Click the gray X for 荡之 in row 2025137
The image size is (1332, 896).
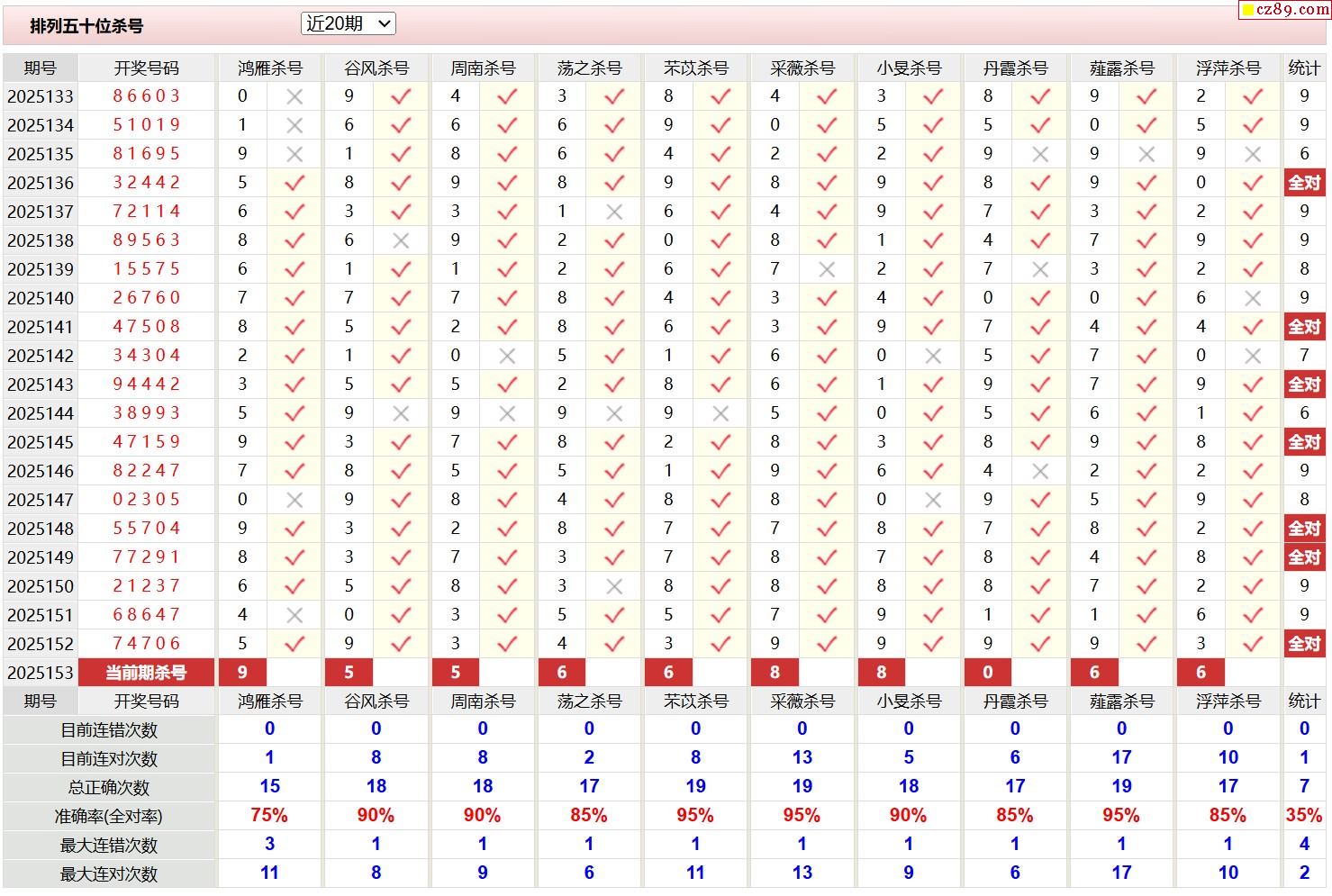tap(614, 212)
